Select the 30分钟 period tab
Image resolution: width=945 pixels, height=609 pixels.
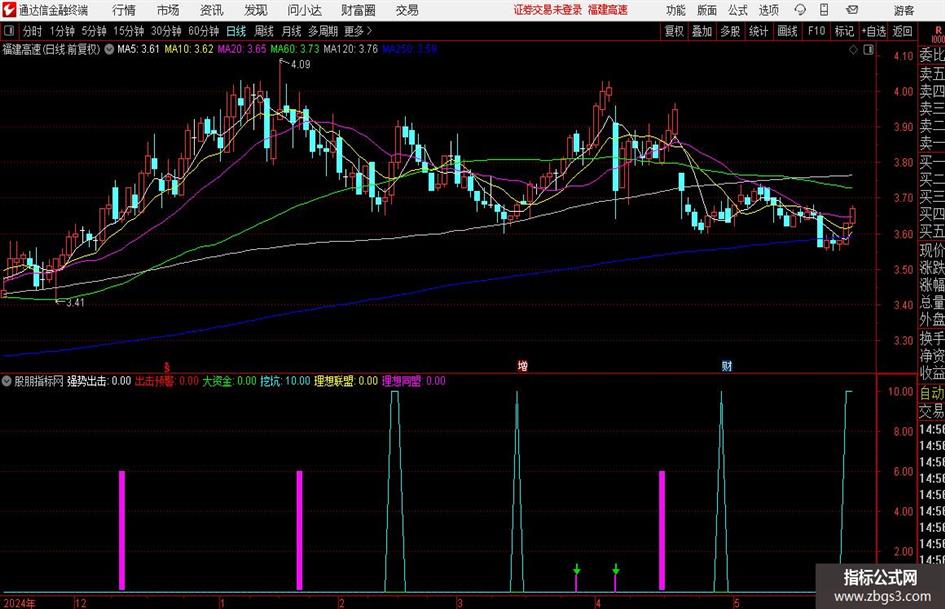point(166,31)
